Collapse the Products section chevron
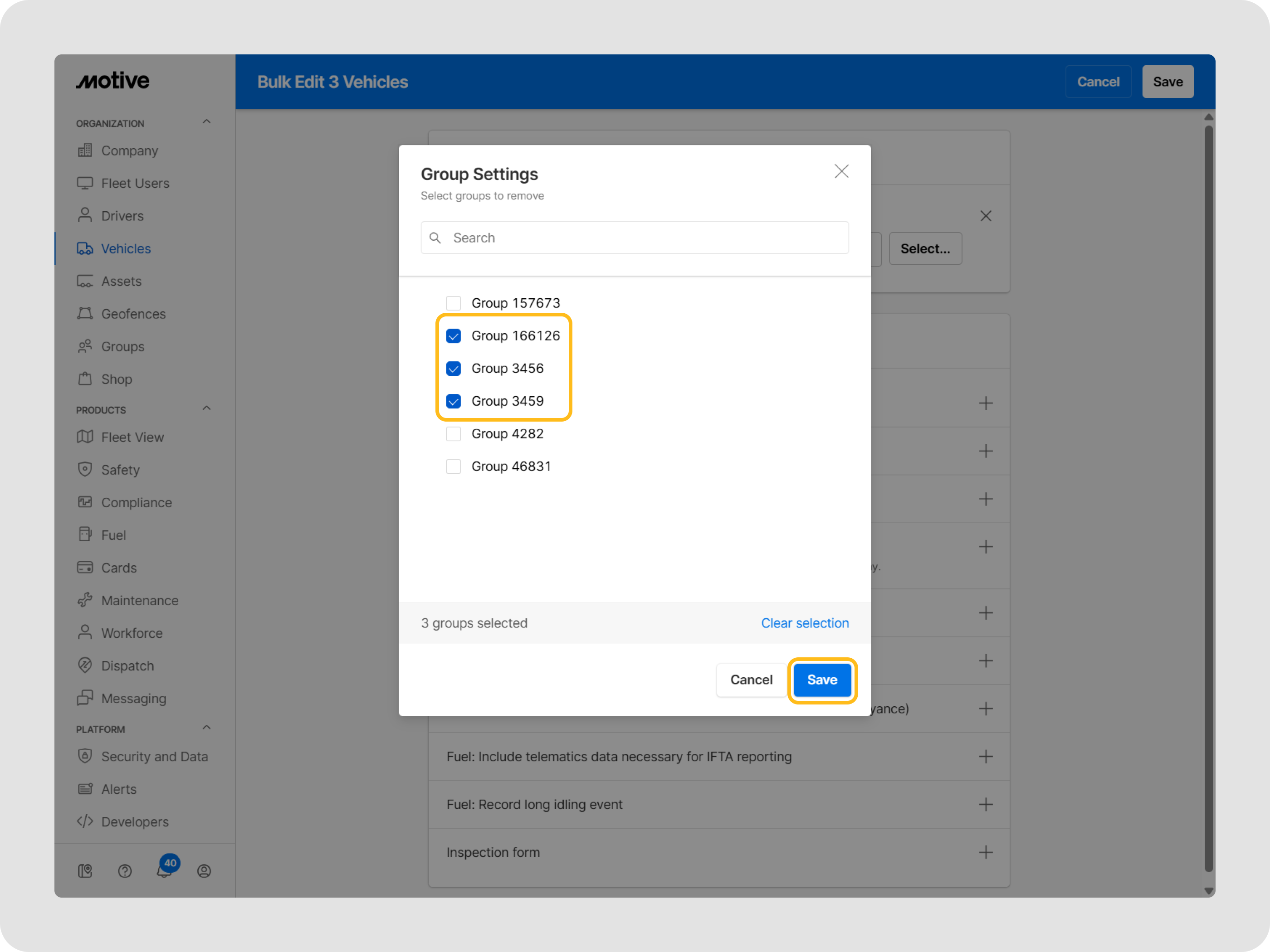The height and width of the screenshot is (952, 1270). click(207, 408)
